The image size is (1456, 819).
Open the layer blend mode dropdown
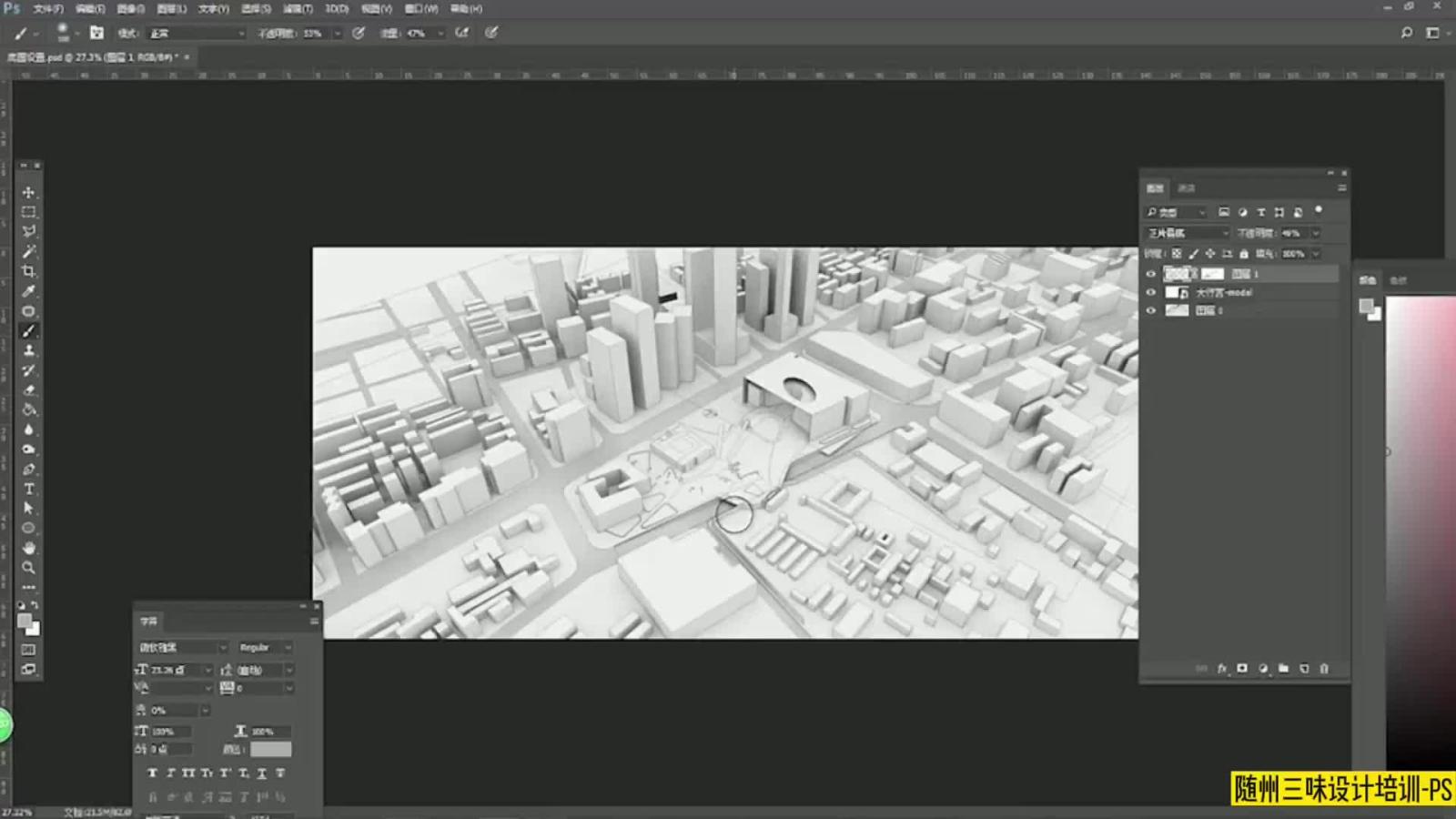pyautogui.click(x=1188, y=234)
